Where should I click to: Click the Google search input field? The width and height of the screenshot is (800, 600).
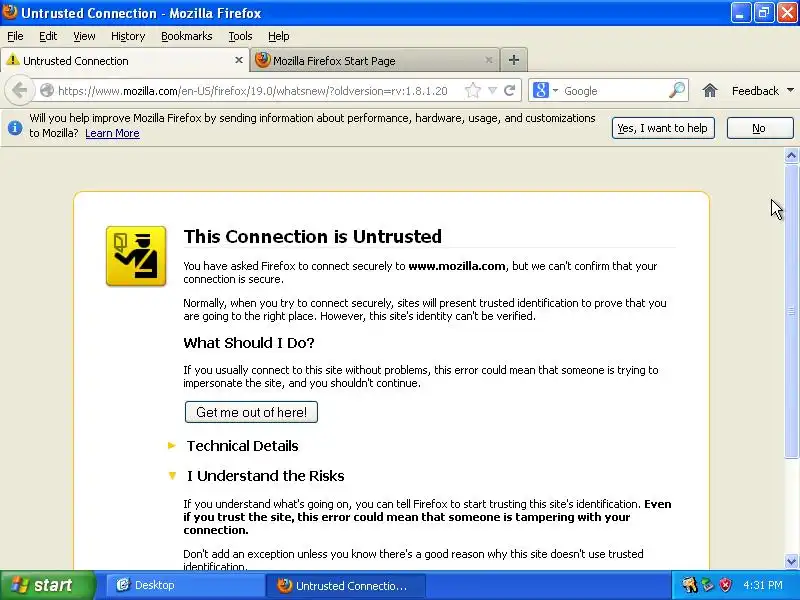click(614, 91)
